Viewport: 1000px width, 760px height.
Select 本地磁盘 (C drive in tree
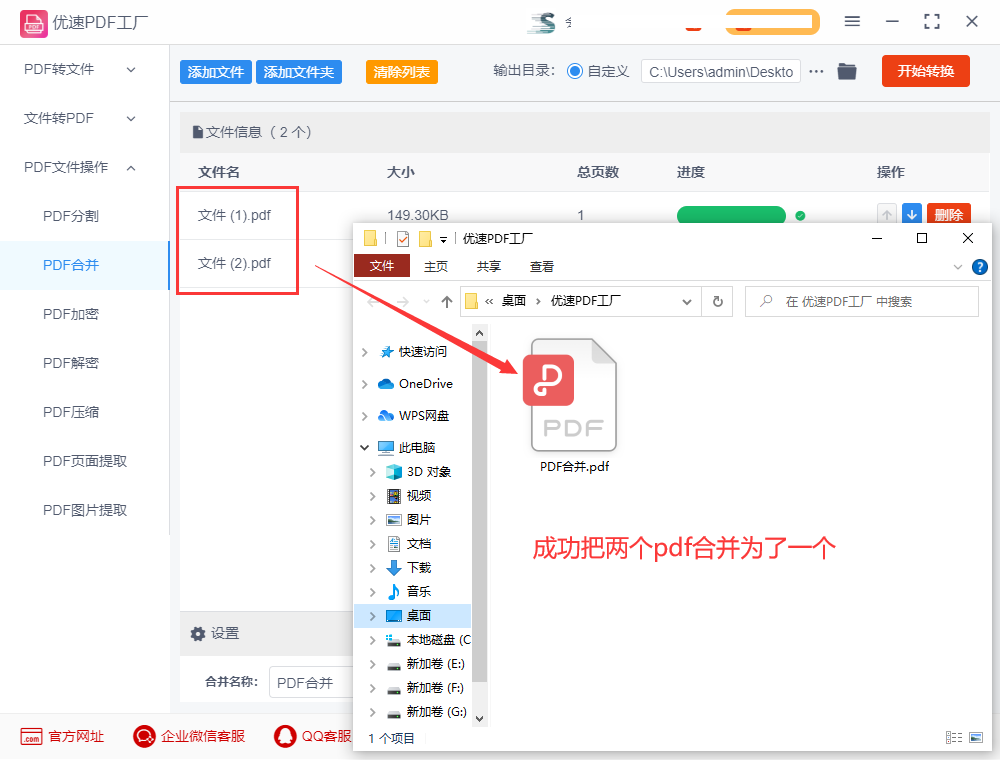pos(429,640)
